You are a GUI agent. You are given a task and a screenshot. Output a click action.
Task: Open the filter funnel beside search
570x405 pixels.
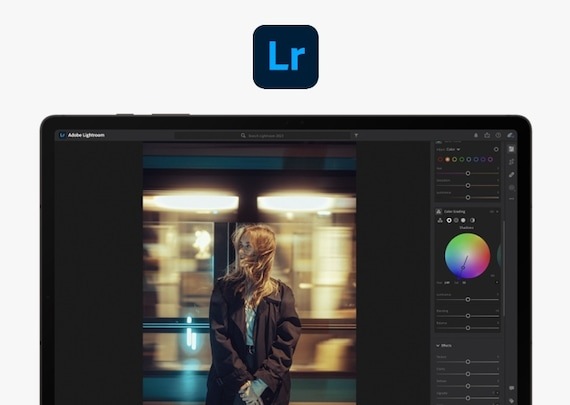point(356,136)
